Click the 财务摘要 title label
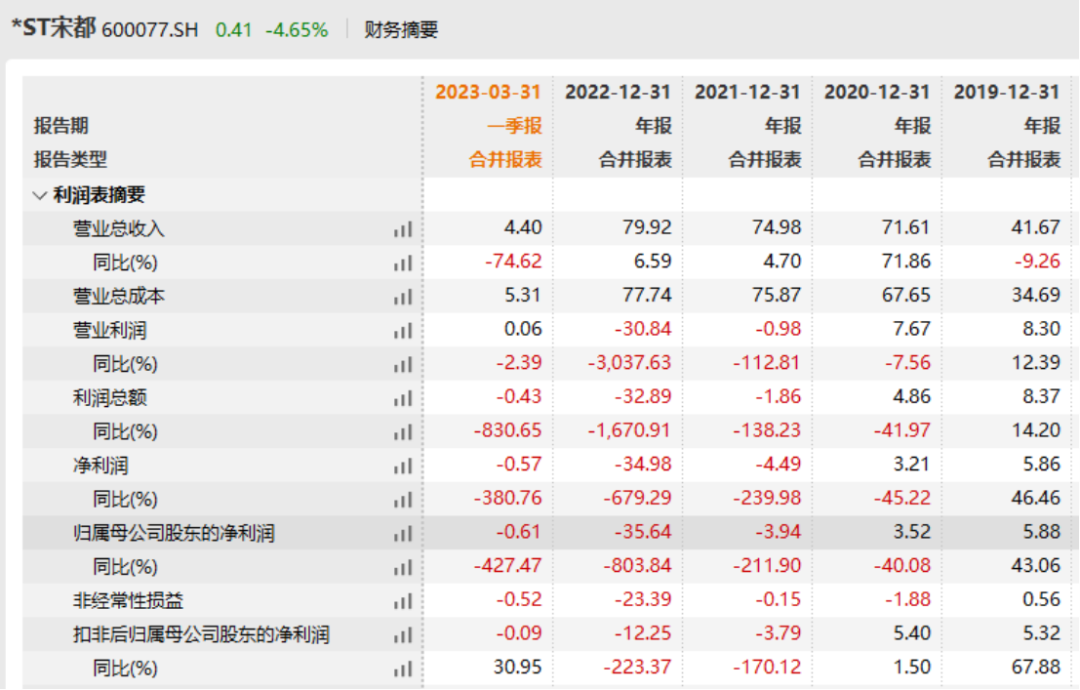Screen dimensions: 1080x690 click(400, 30)
